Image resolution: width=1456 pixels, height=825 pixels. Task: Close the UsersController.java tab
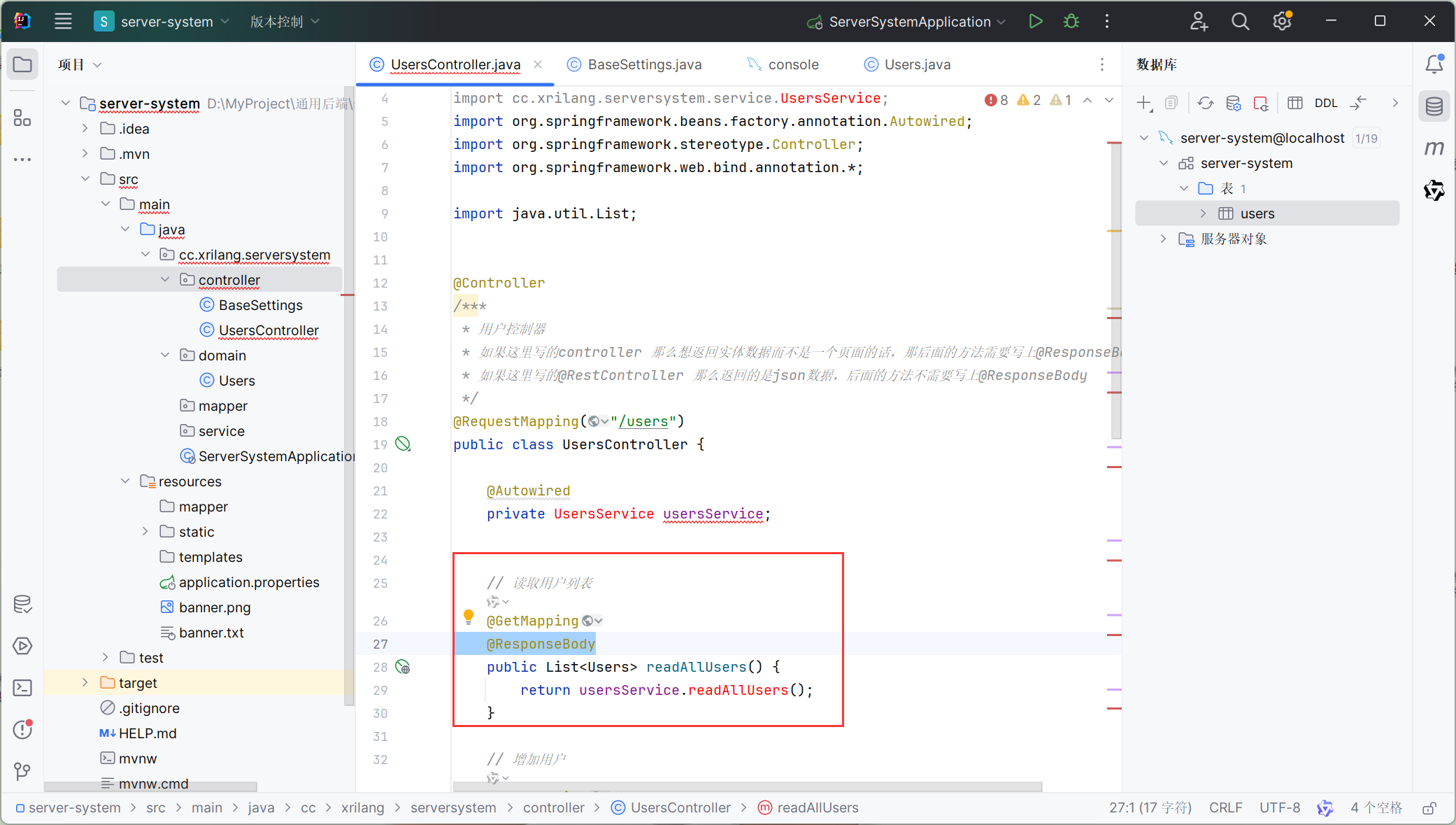538,64
